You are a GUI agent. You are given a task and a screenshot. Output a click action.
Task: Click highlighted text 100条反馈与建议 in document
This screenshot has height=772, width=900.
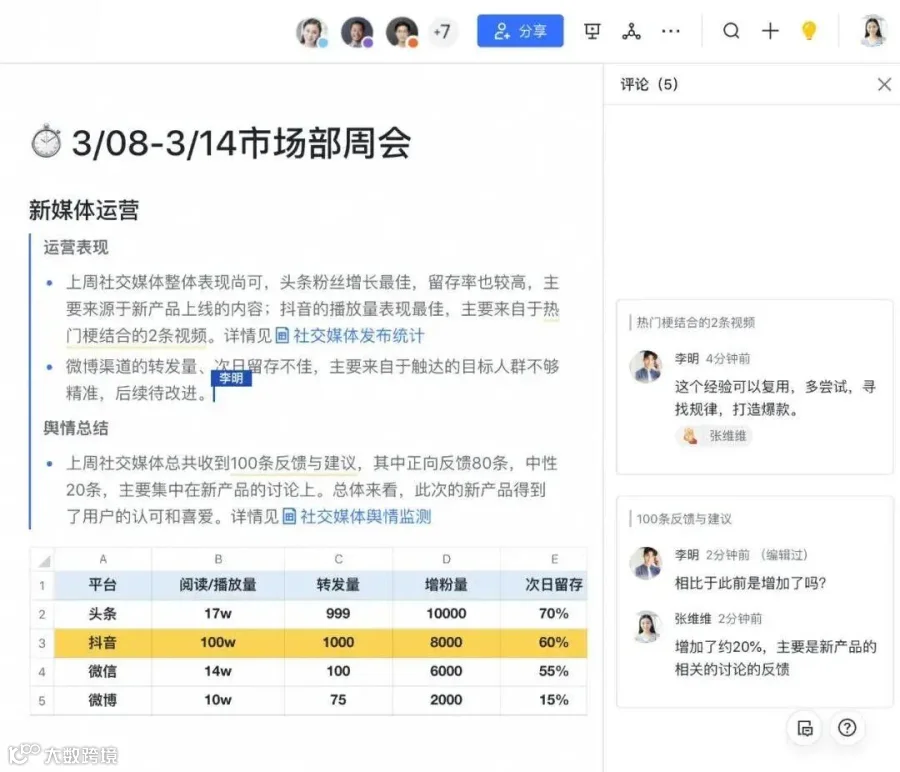pyautogui.click(x=293, y=463)
